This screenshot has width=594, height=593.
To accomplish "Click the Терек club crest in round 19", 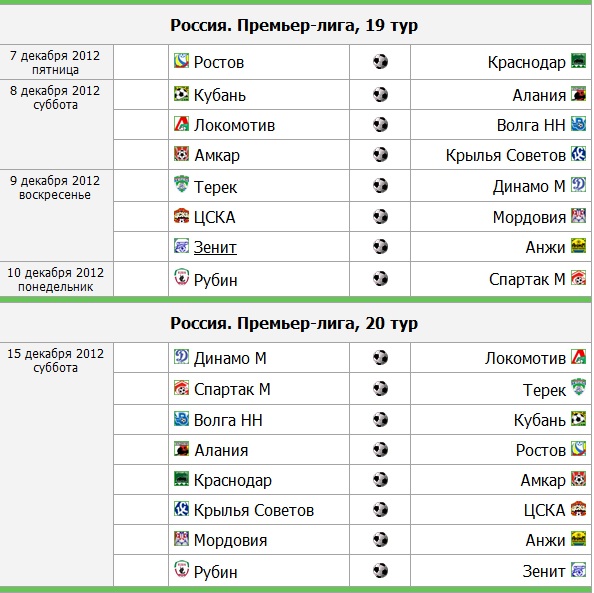I will tap(181, 184).
